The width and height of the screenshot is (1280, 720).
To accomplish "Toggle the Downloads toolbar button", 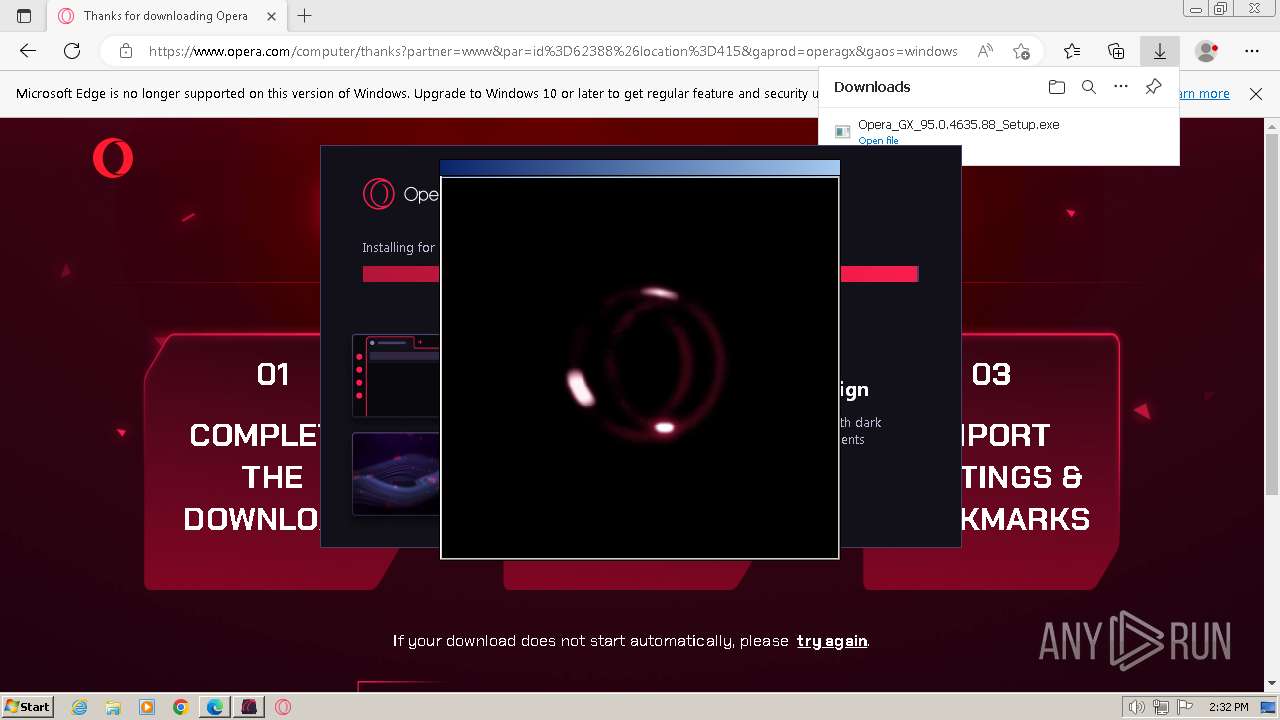I will pos(1160,51).
